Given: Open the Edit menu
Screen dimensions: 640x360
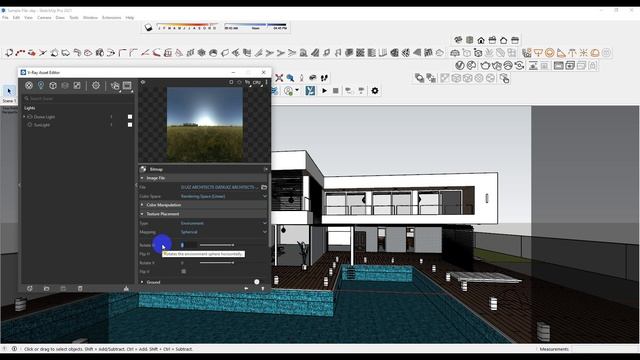Looking at the screenshot, I should click(16, 18).
